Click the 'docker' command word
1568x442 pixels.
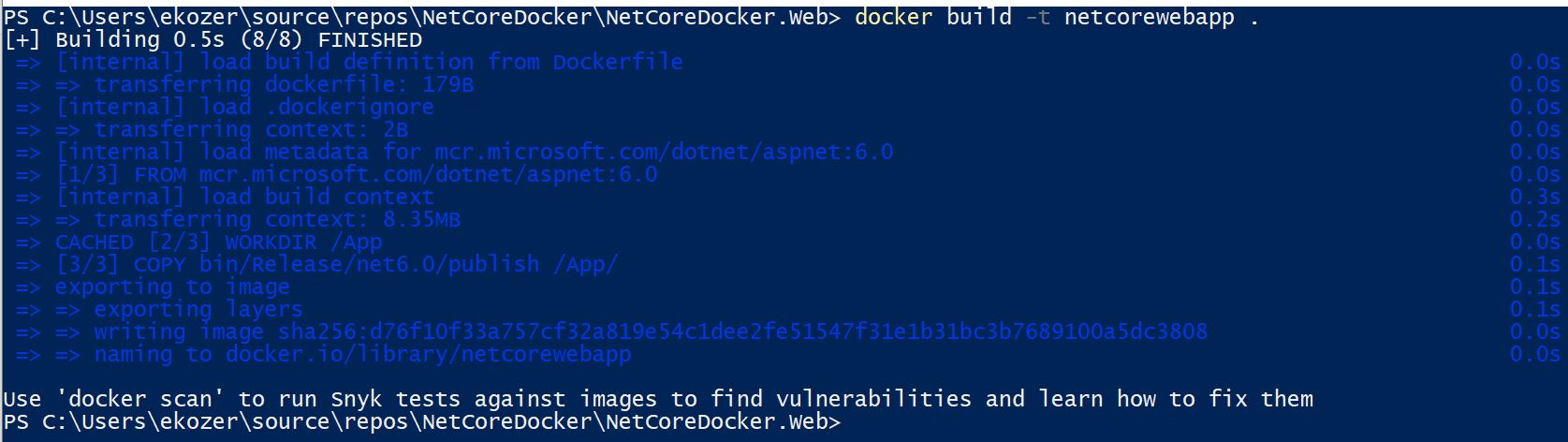[893, 17]
